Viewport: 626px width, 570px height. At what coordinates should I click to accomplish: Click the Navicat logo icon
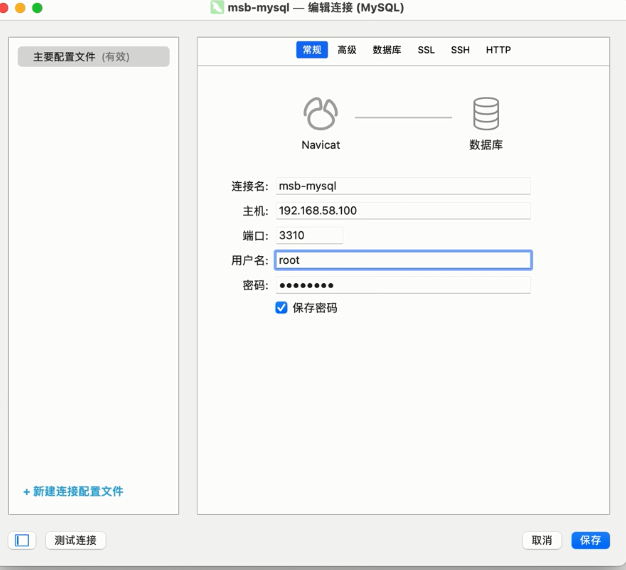click(x=321, y=114)
